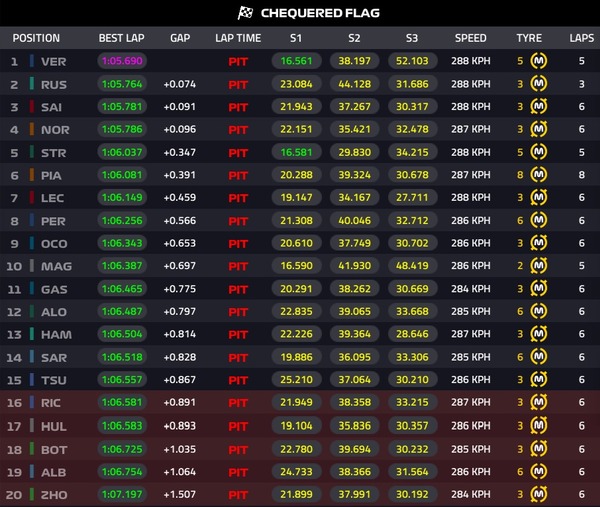Click VER's purple 1:05.690 best lap
This screenshot has height=507, width=600.
pyautogui.click(x=122, y=61)
